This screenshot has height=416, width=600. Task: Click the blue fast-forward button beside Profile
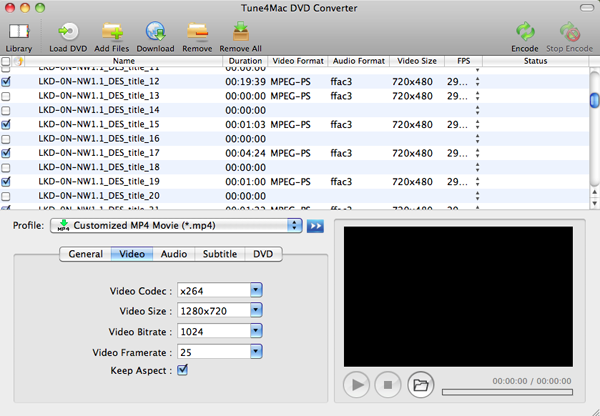click(315, 226)
